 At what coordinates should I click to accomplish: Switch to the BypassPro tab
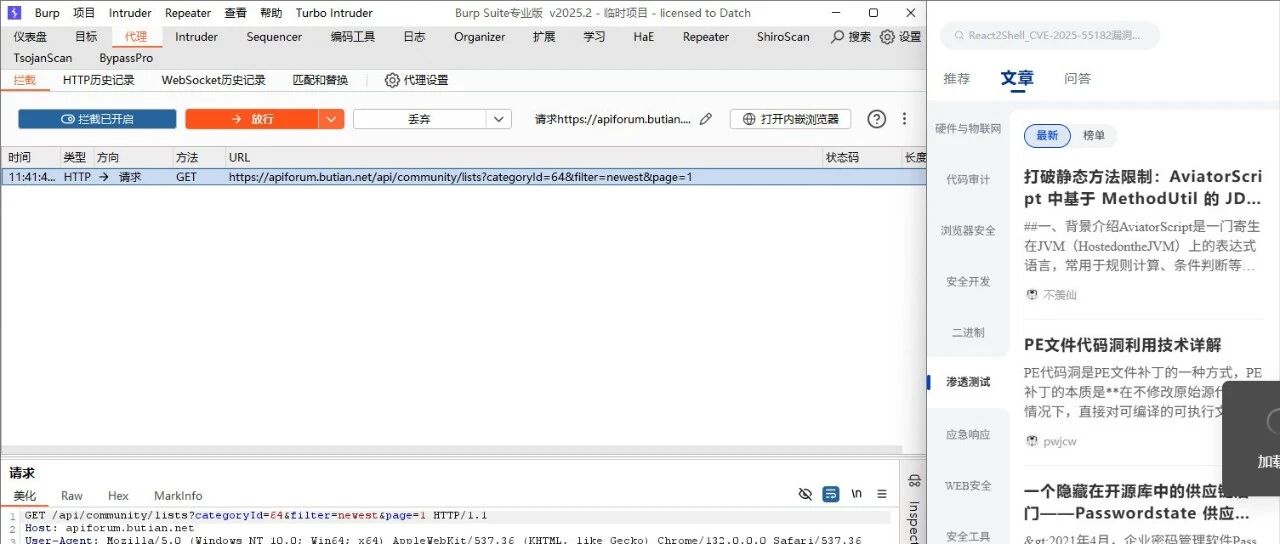click(126, 58)
